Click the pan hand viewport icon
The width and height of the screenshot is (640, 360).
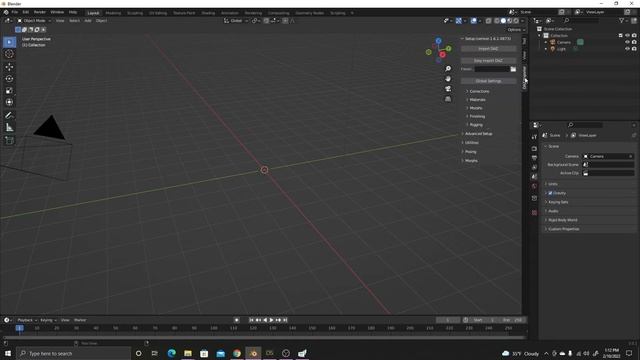coord(448,79)
